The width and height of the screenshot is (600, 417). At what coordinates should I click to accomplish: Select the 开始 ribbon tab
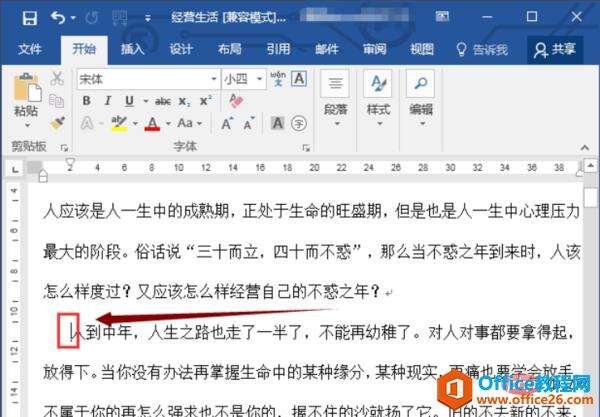(x=84, y=49)
